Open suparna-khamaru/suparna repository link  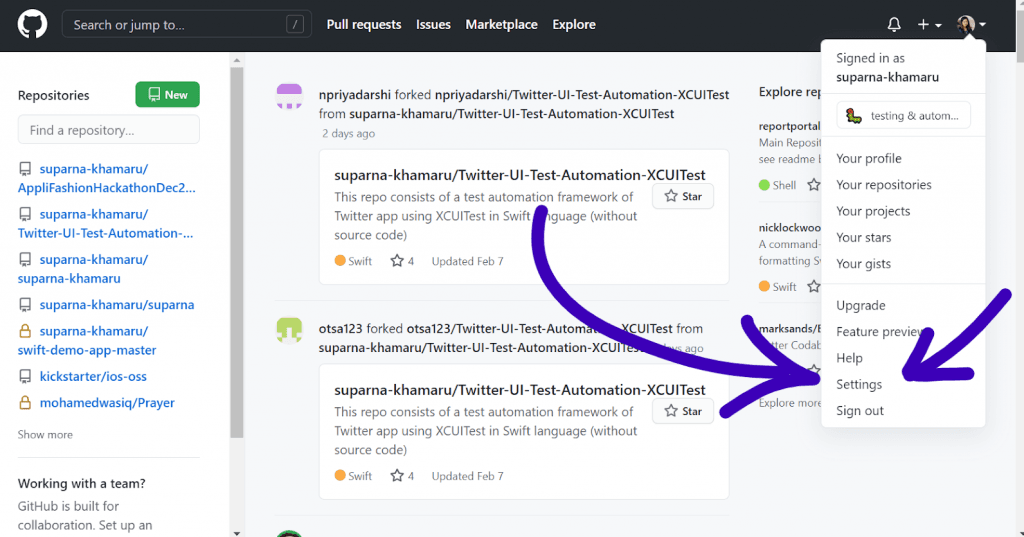click(117, 305)
